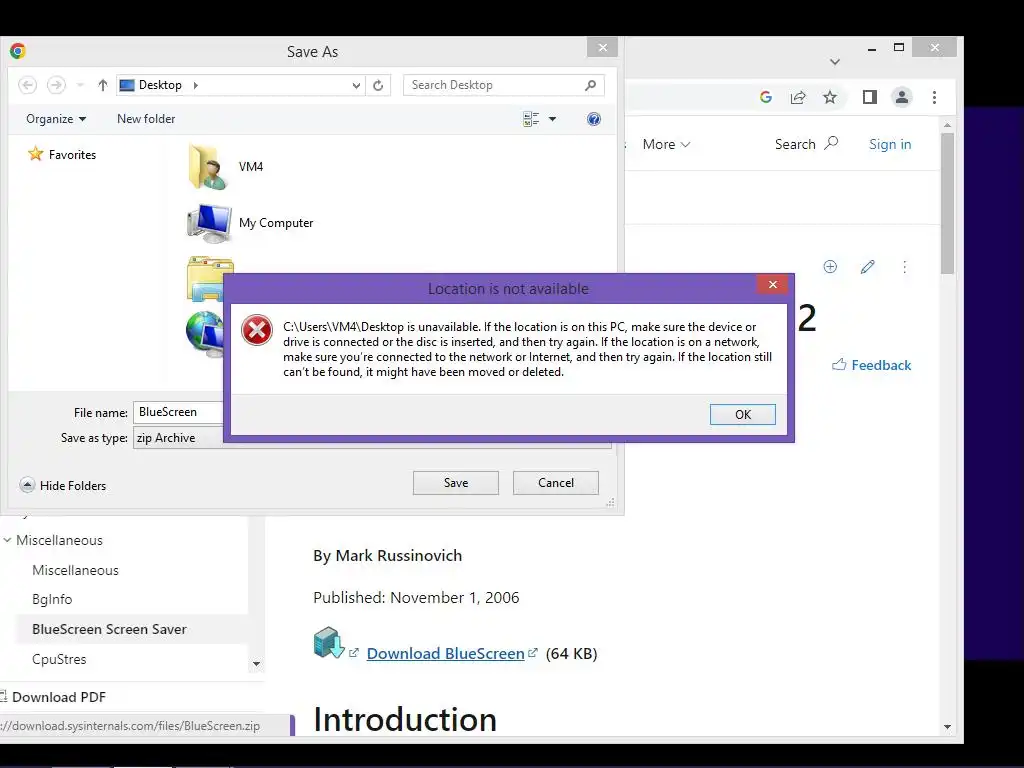This screenshot has height=768, width=1024.
Task: Minimize the Chrome window
Action: pyautogui.click(x=872, y=49)
